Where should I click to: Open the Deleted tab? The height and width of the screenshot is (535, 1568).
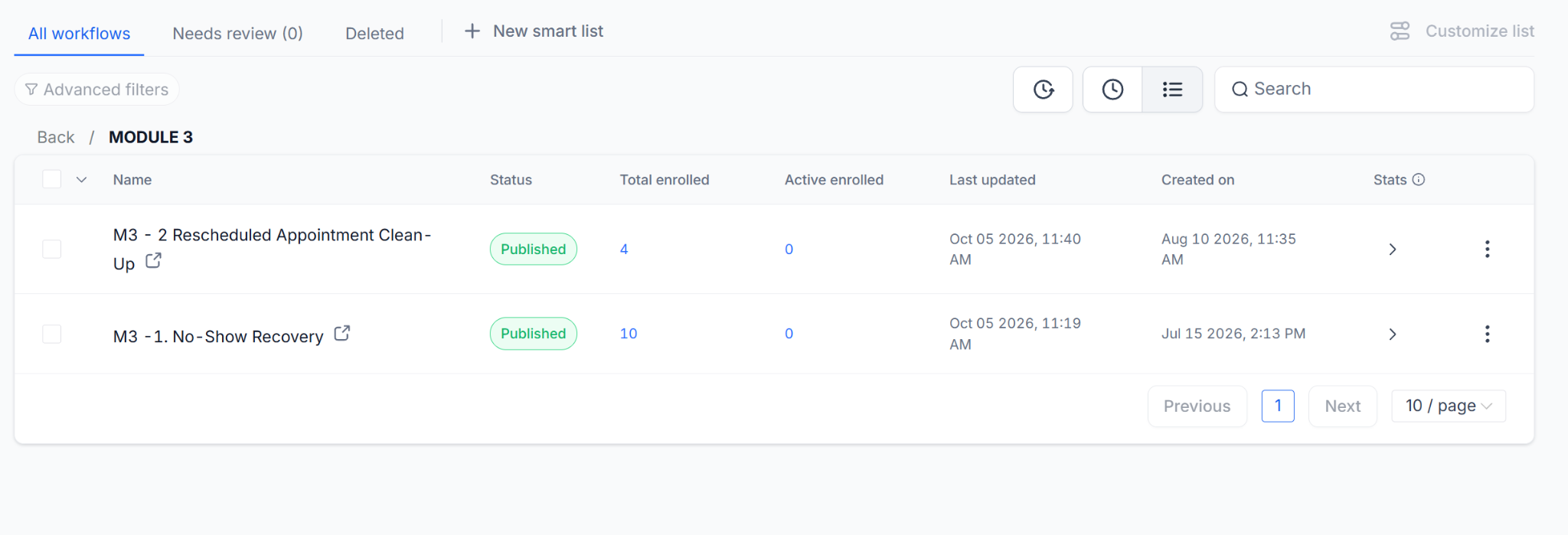coord(374,34)
